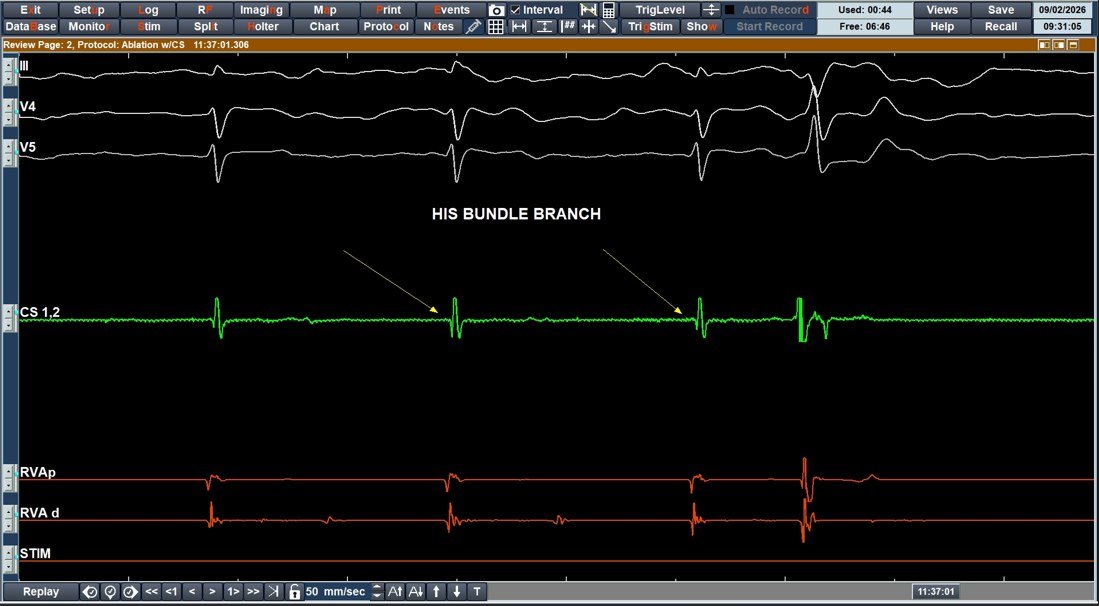
Task: Select the diagonal caliper interval icon
Action: tap(589, 11)
